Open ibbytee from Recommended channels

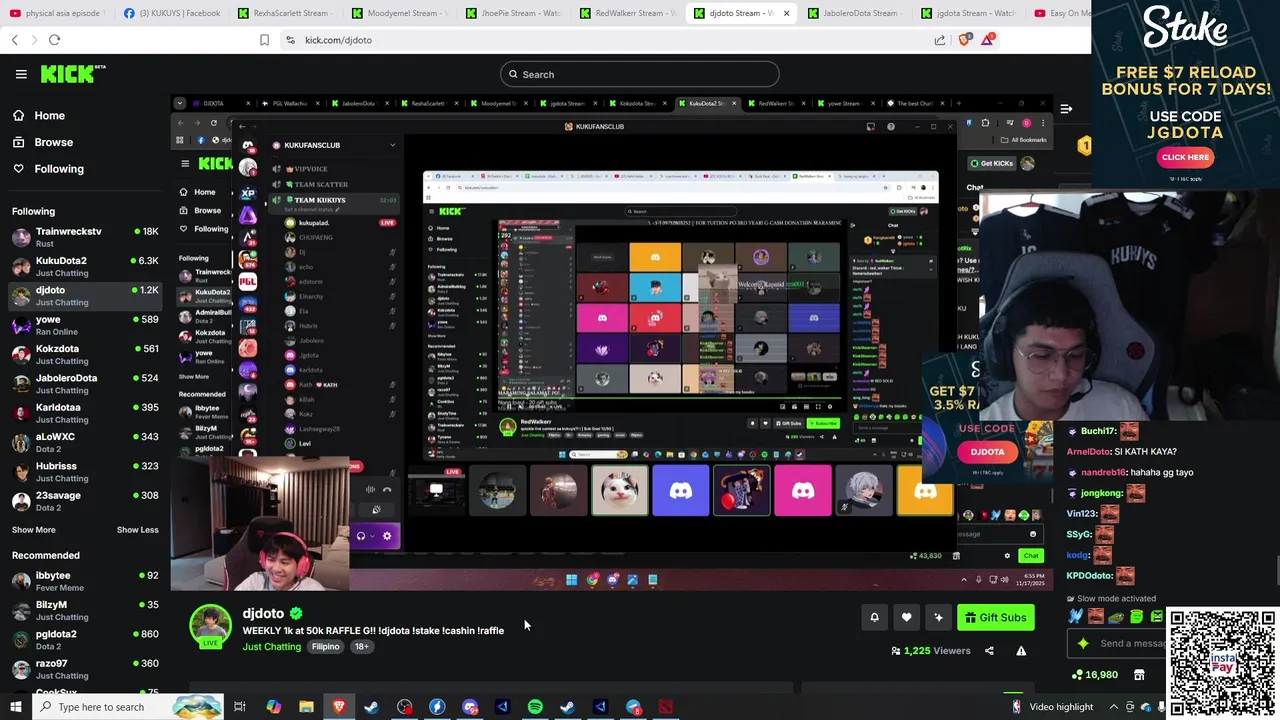(x=85, y=581)
